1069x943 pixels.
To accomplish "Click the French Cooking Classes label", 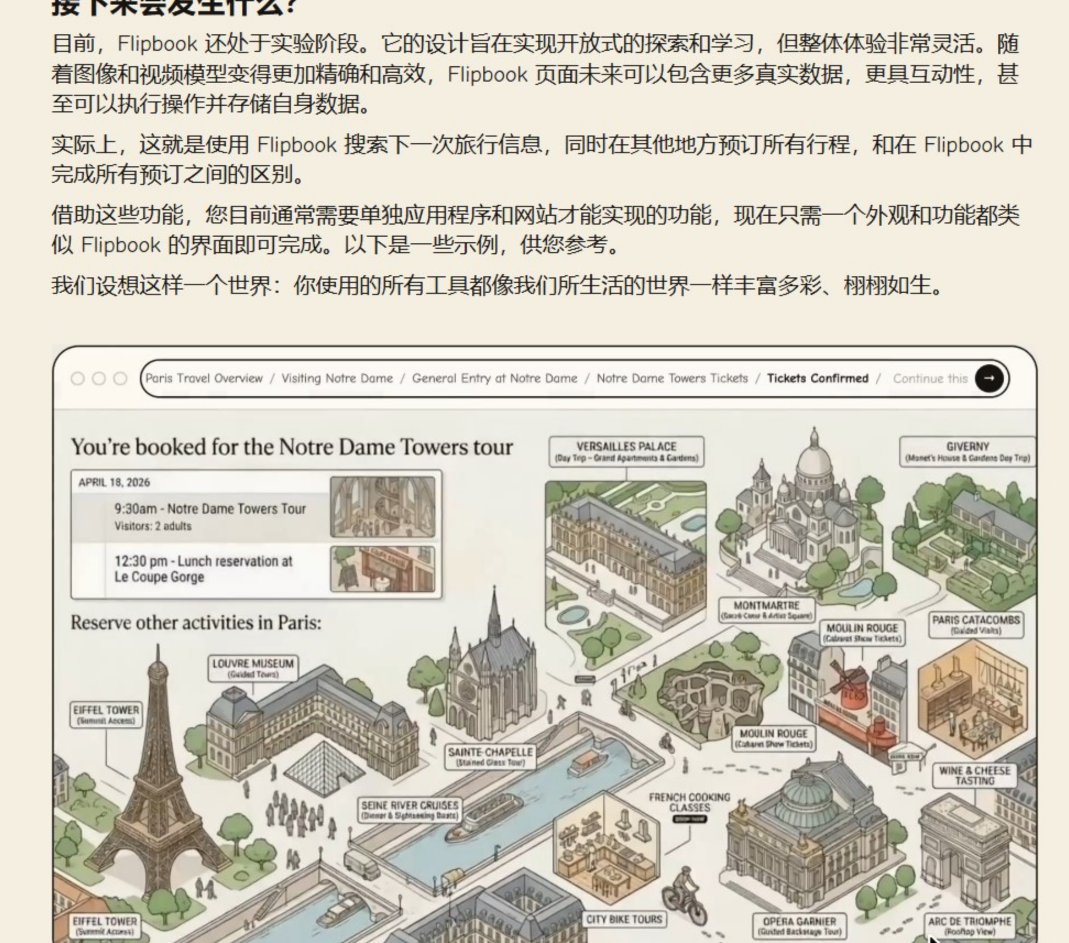I will coord(689,803).
